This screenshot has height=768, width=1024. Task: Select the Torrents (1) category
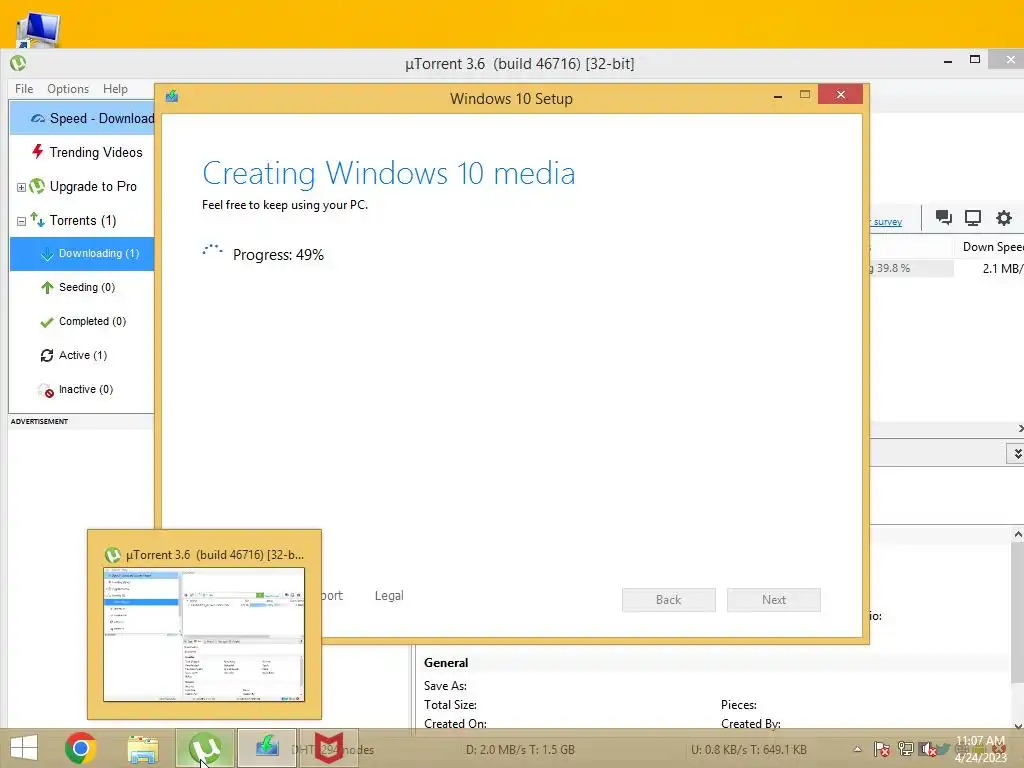[82, 220]
